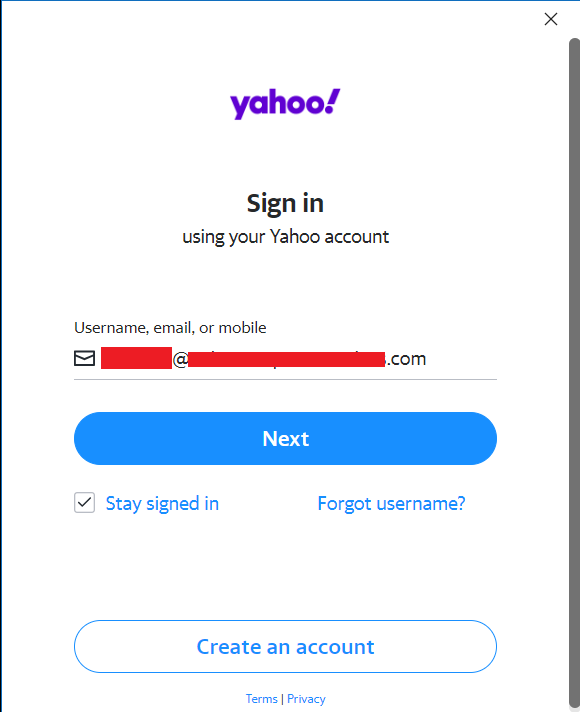The width and height of the screenshot is (580, 712).
Task: Click the separator between Terms and Privacy
Action: coord(283,699)
